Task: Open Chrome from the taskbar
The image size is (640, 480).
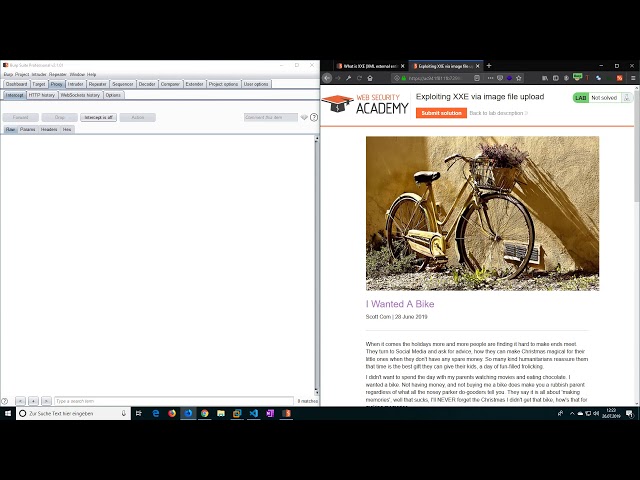Action: 204,413
